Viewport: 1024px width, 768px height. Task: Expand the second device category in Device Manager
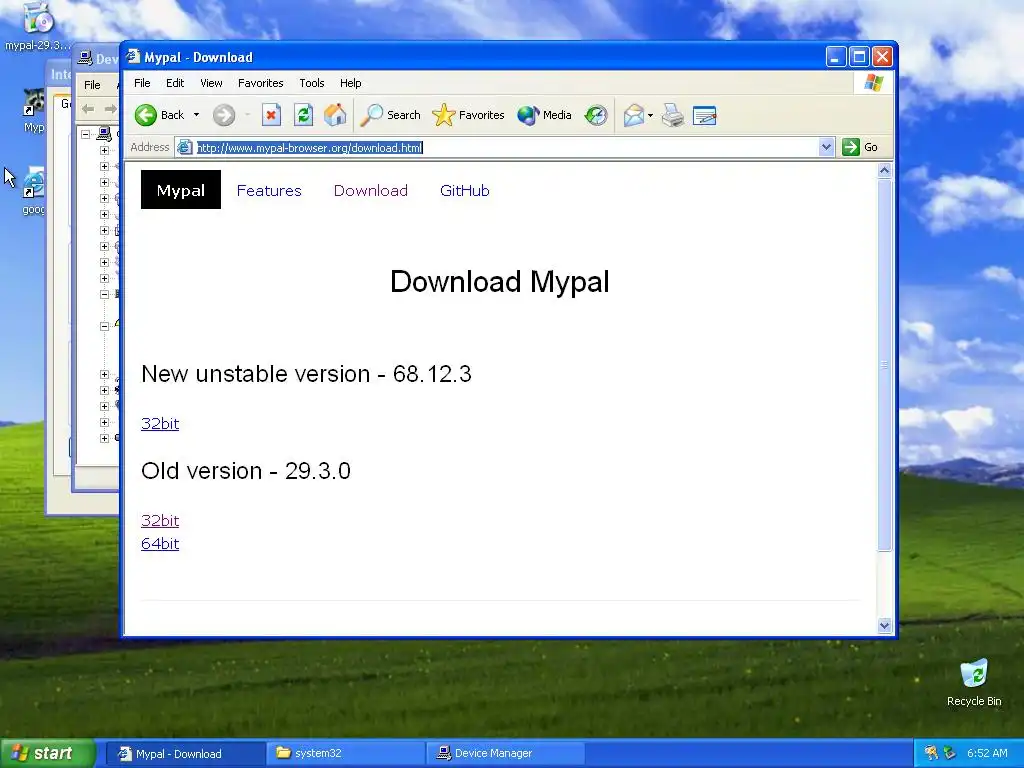[x=104, y=166]
